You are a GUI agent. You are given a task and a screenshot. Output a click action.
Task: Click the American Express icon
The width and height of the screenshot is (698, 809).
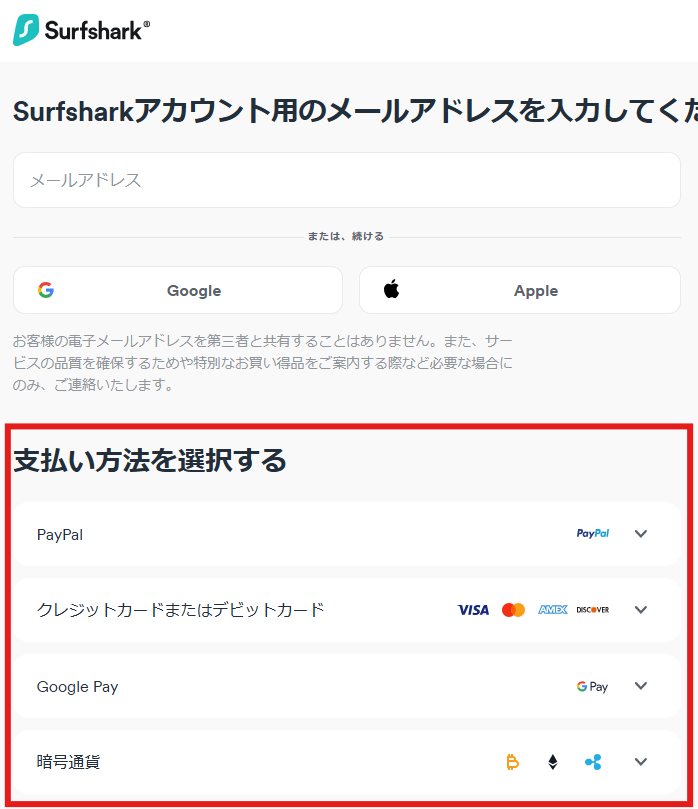pos(553,610)
